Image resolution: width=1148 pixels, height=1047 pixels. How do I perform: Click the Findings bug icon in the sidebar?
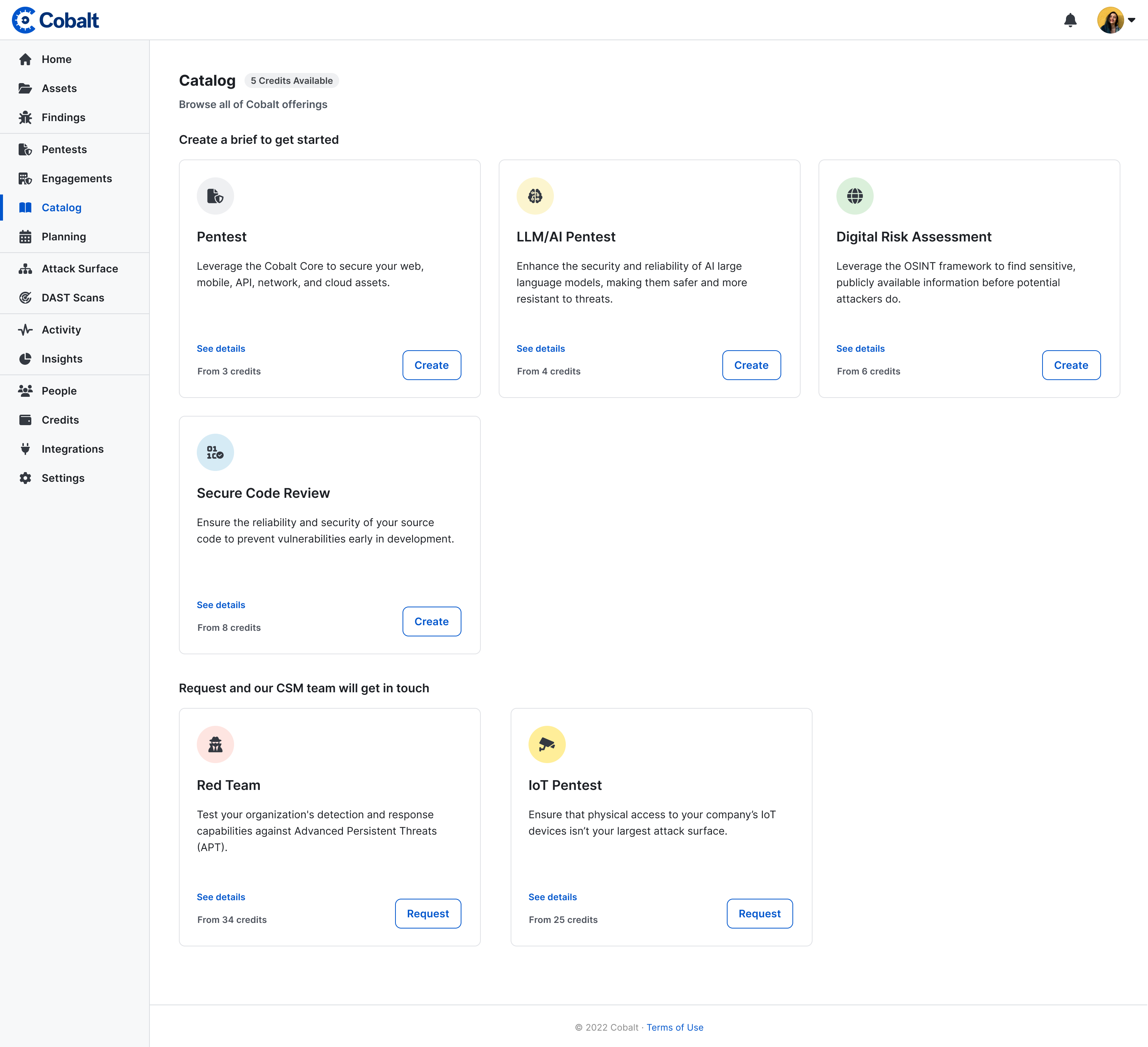pyautogui.click(x=25, y=117)
